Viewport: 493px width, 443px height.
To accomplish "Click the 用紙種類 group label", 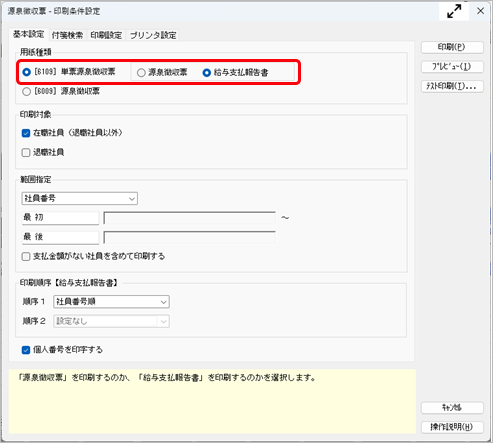I will (36, 52).
